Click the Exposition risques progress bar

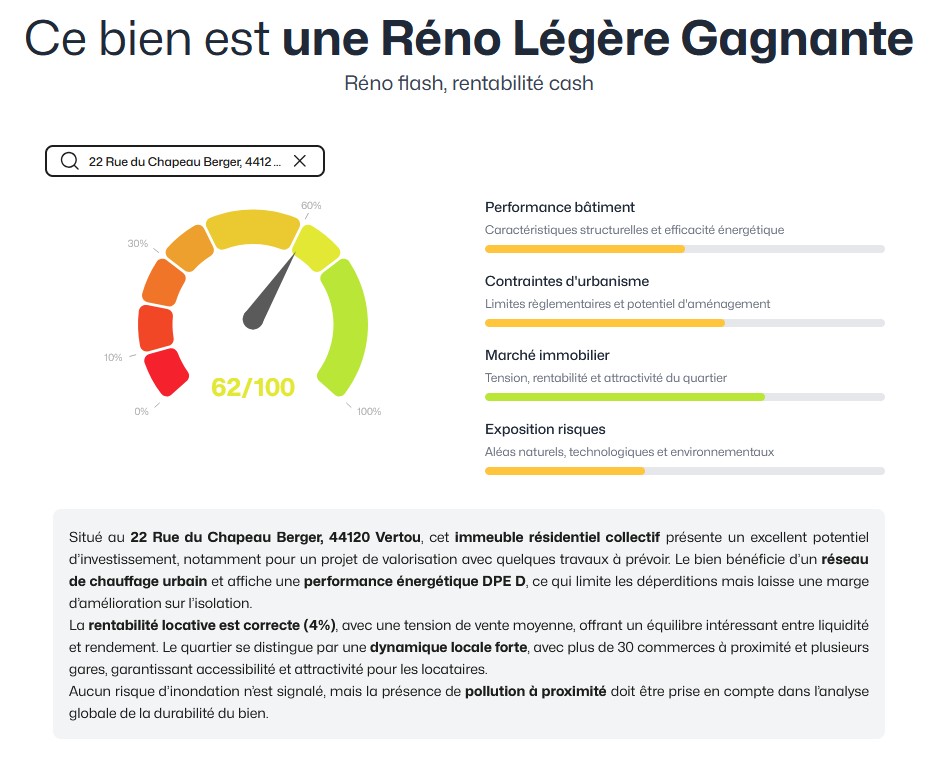[684, 471]
